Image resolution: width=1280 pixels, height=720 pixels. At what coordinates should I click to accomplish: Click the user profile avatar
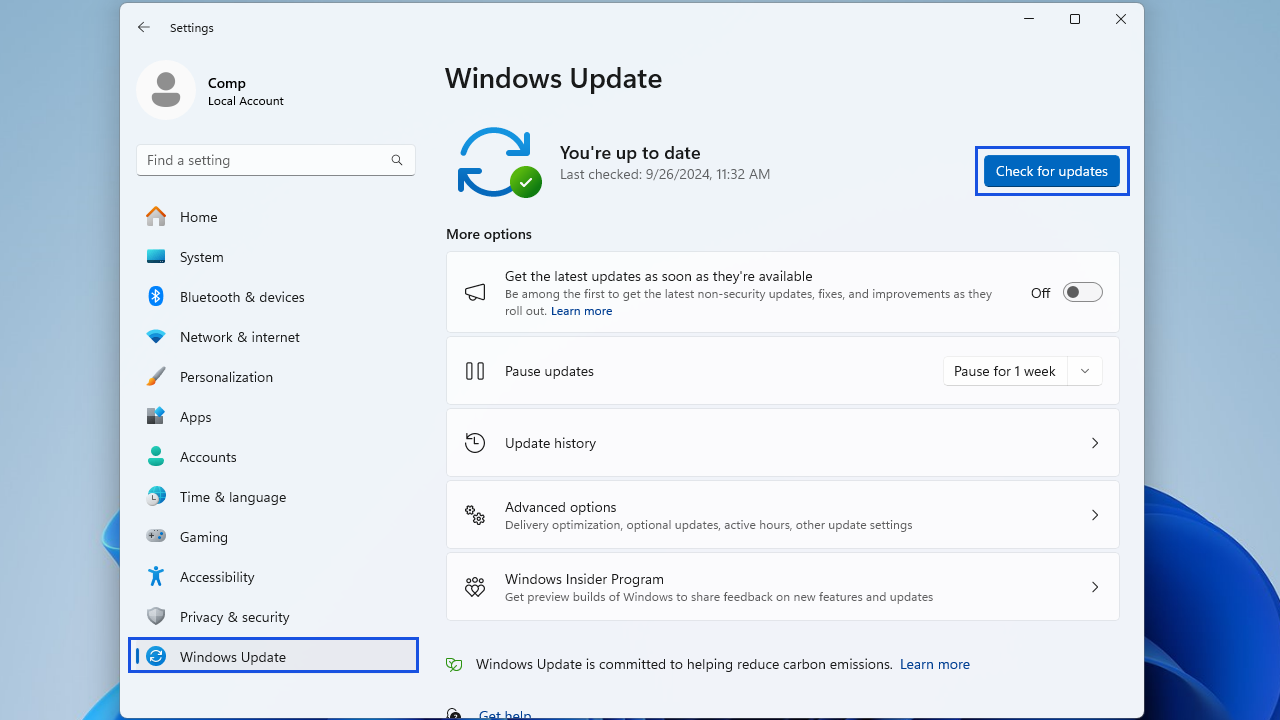coord(166,90)
